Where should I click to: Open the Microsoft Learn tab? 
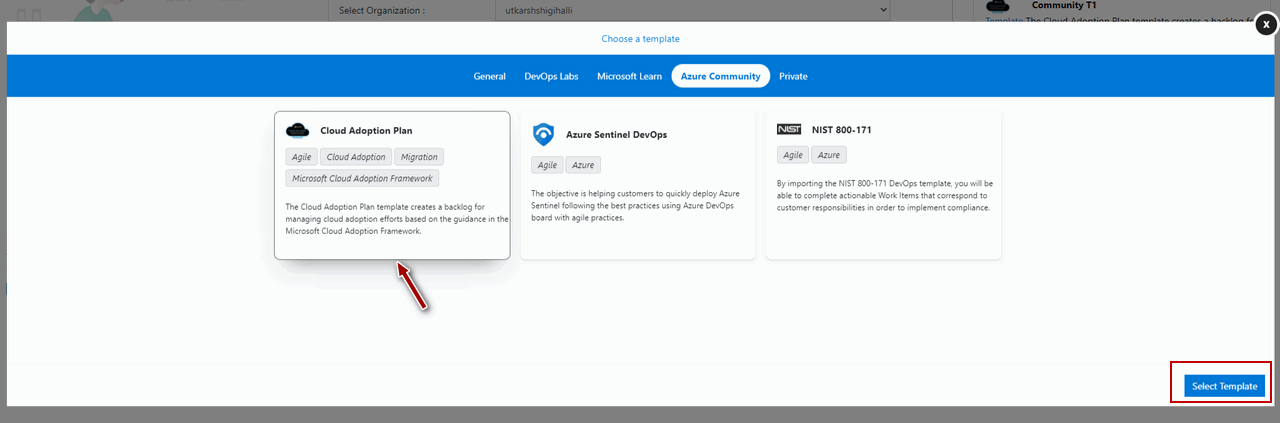tap(629, 76)
